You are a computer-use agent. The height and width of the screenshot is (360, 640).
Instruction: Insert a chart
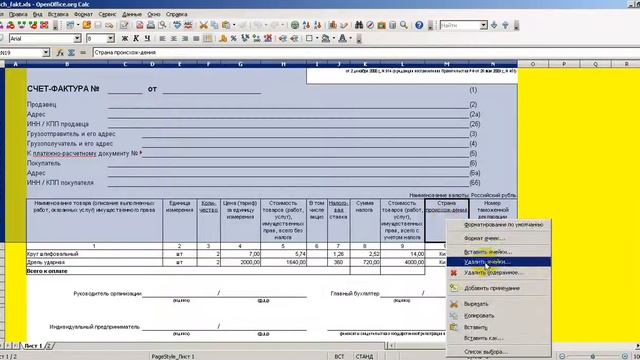(x=333, y=25)
